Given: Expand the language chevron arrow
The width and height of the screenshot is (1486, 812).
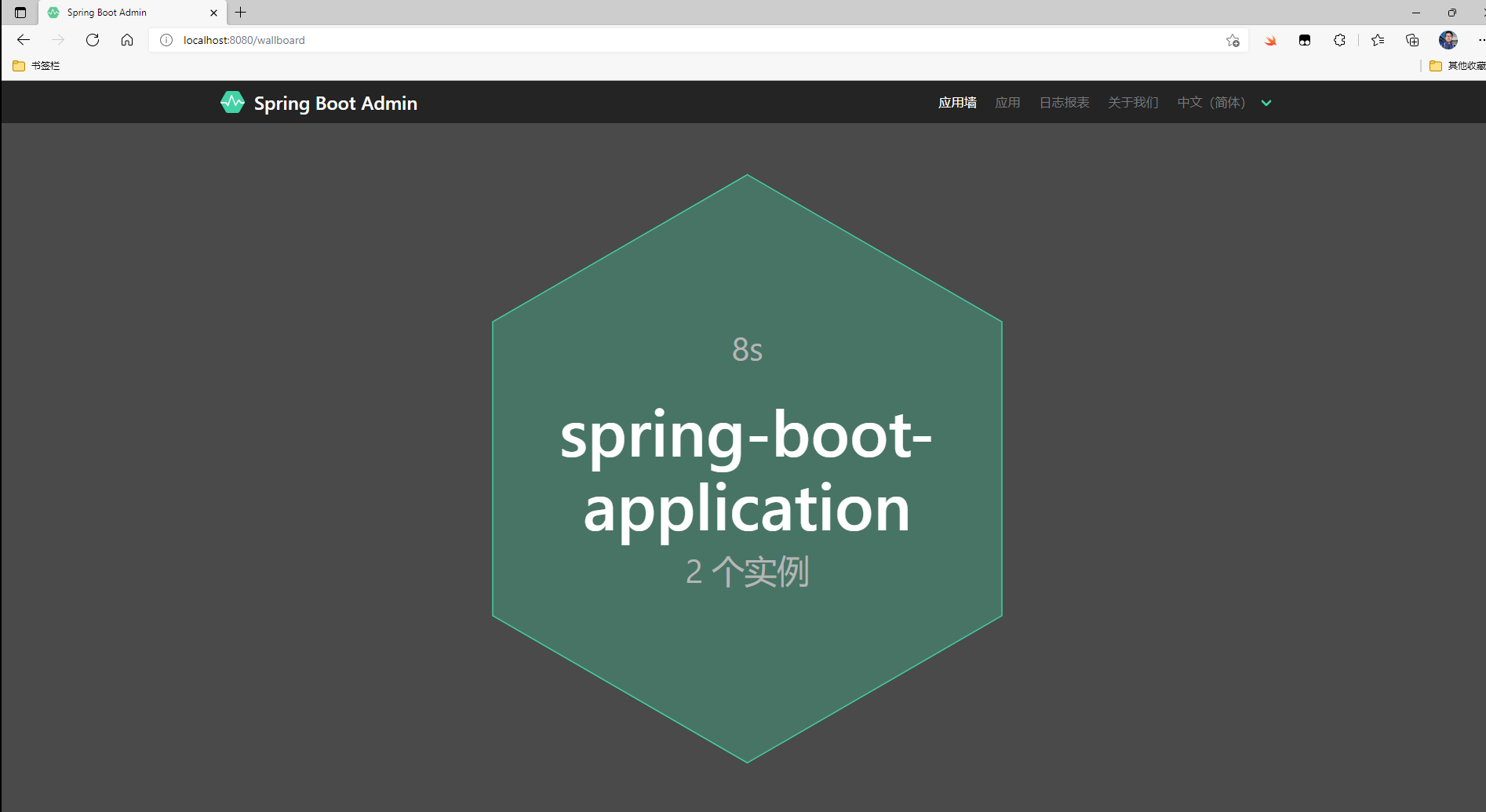Looking at the screenshot, I should coord(1266,103).
